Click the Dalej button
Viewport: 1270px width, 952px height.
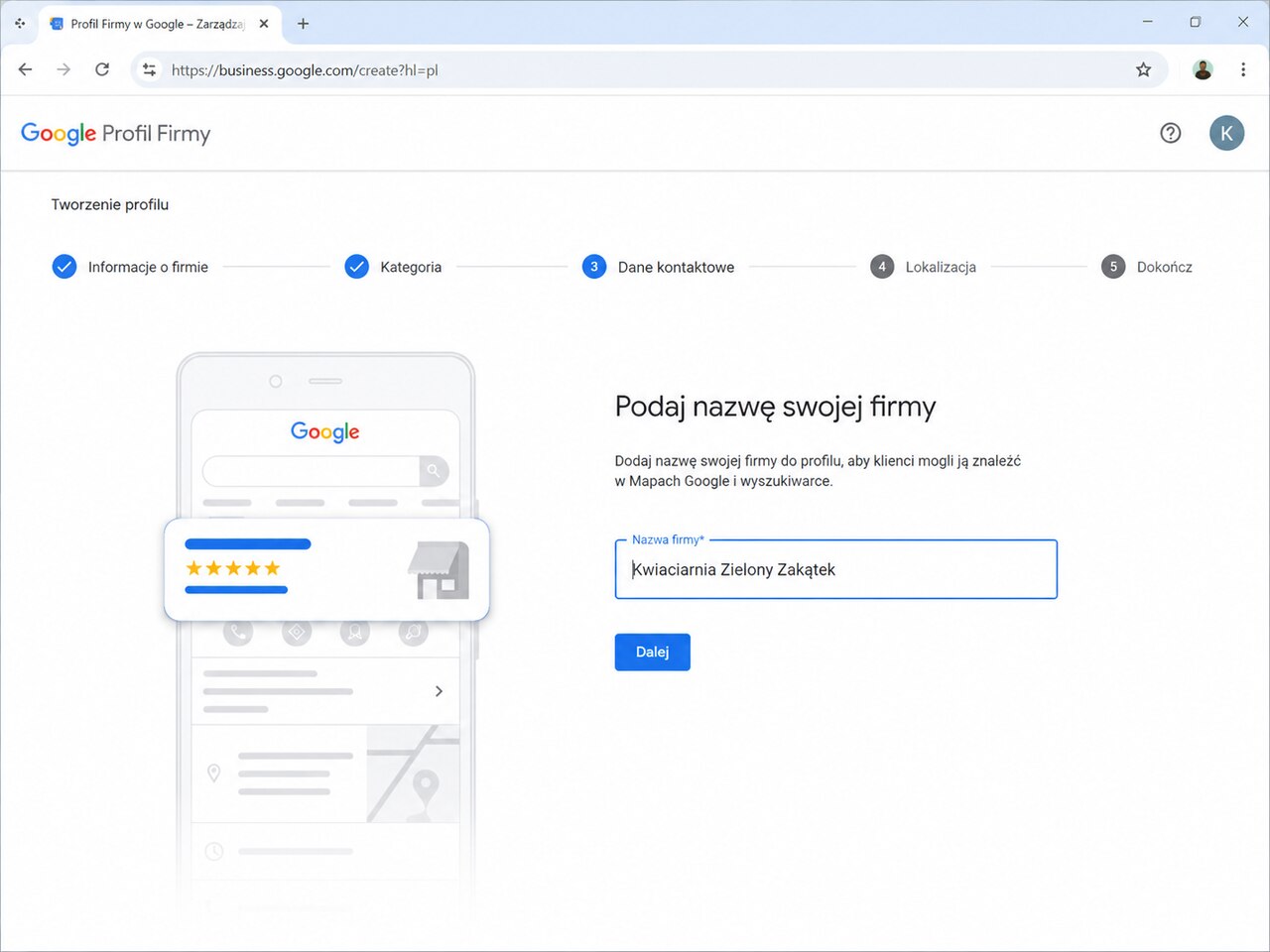(653, 652)
